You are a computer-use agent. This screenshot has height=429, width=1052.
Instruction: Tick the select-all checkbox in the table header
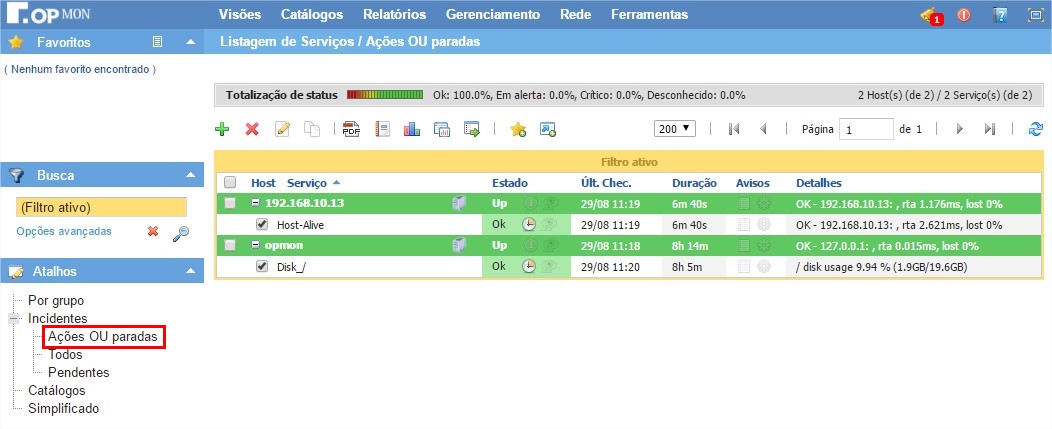point(231,183)
